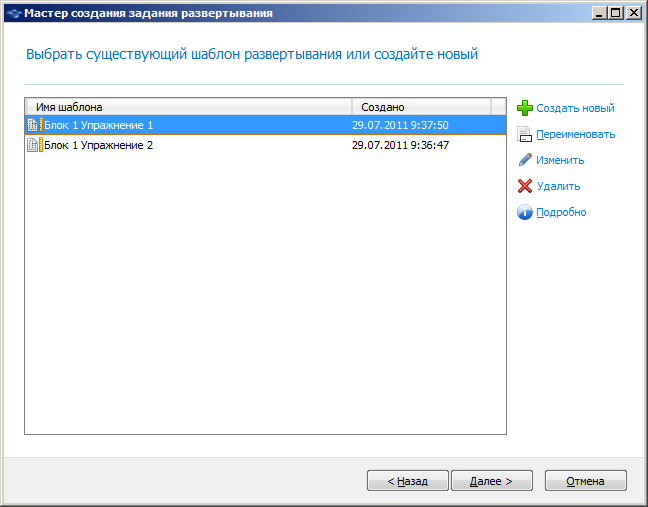Screen dimensions: 648x507
Task: Close the wizard window
Action: (633, 13)
